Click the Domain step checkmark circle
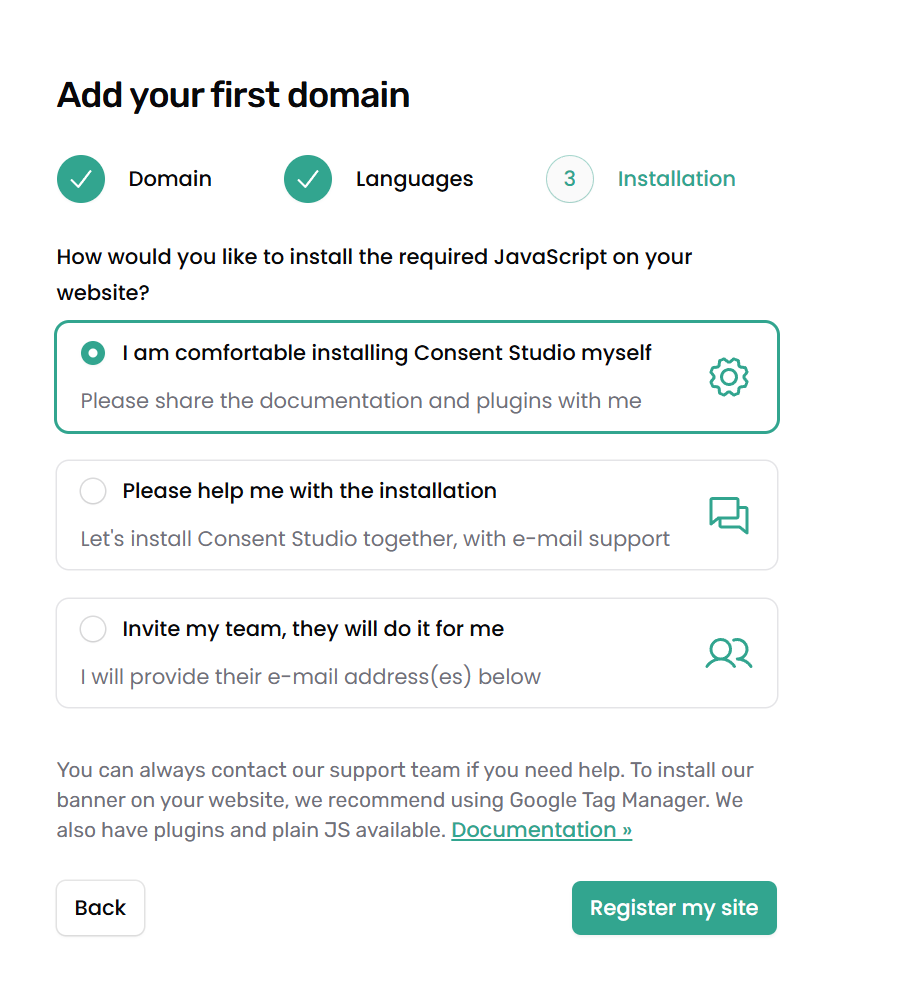The height and width of the screenshot is (1000, 909). tap(81, 179)
